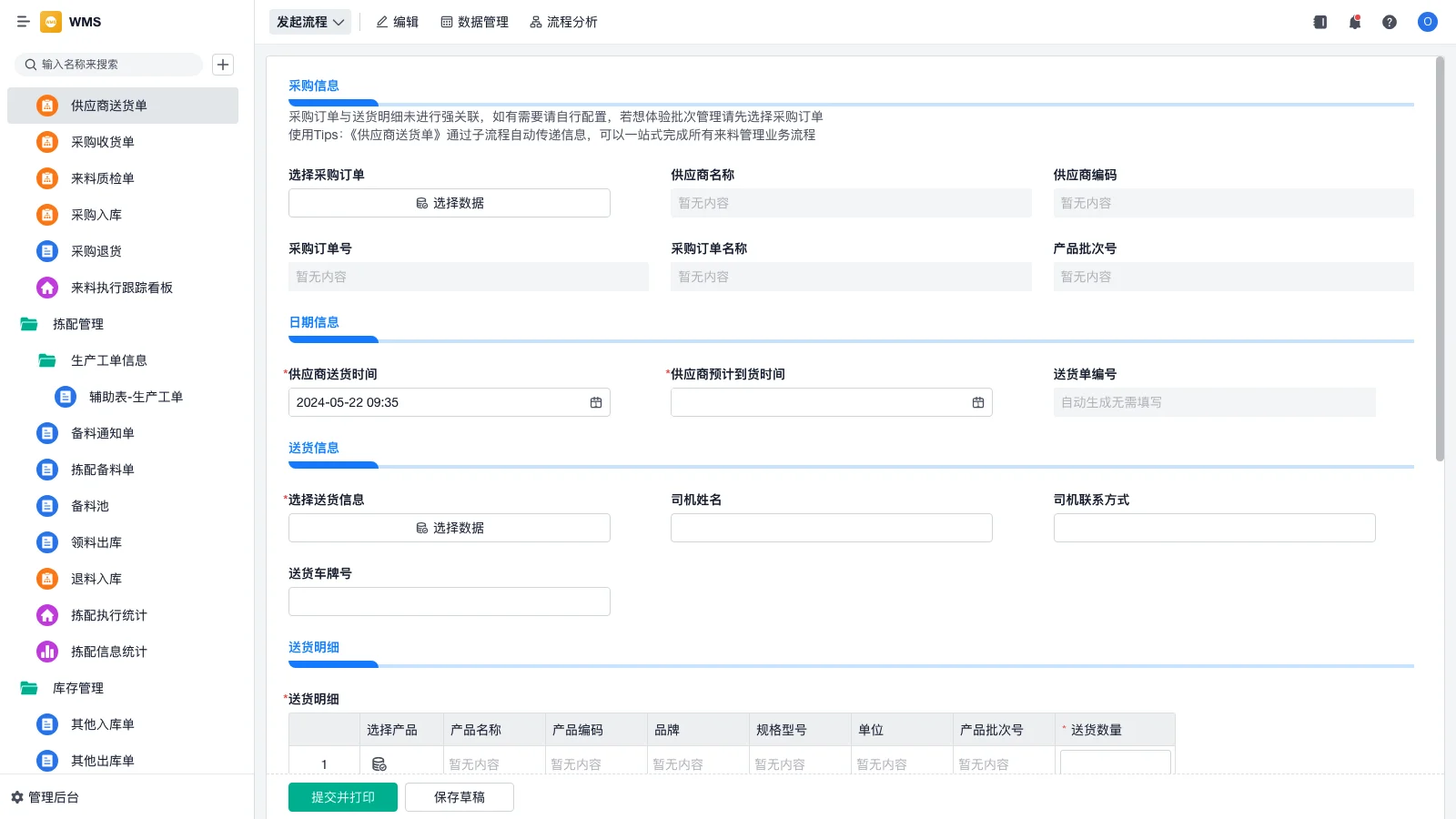Click the 采购信息 section header
Image resolution: width=1456 pixels, height=819 pixels.
(x=314, y=86)
